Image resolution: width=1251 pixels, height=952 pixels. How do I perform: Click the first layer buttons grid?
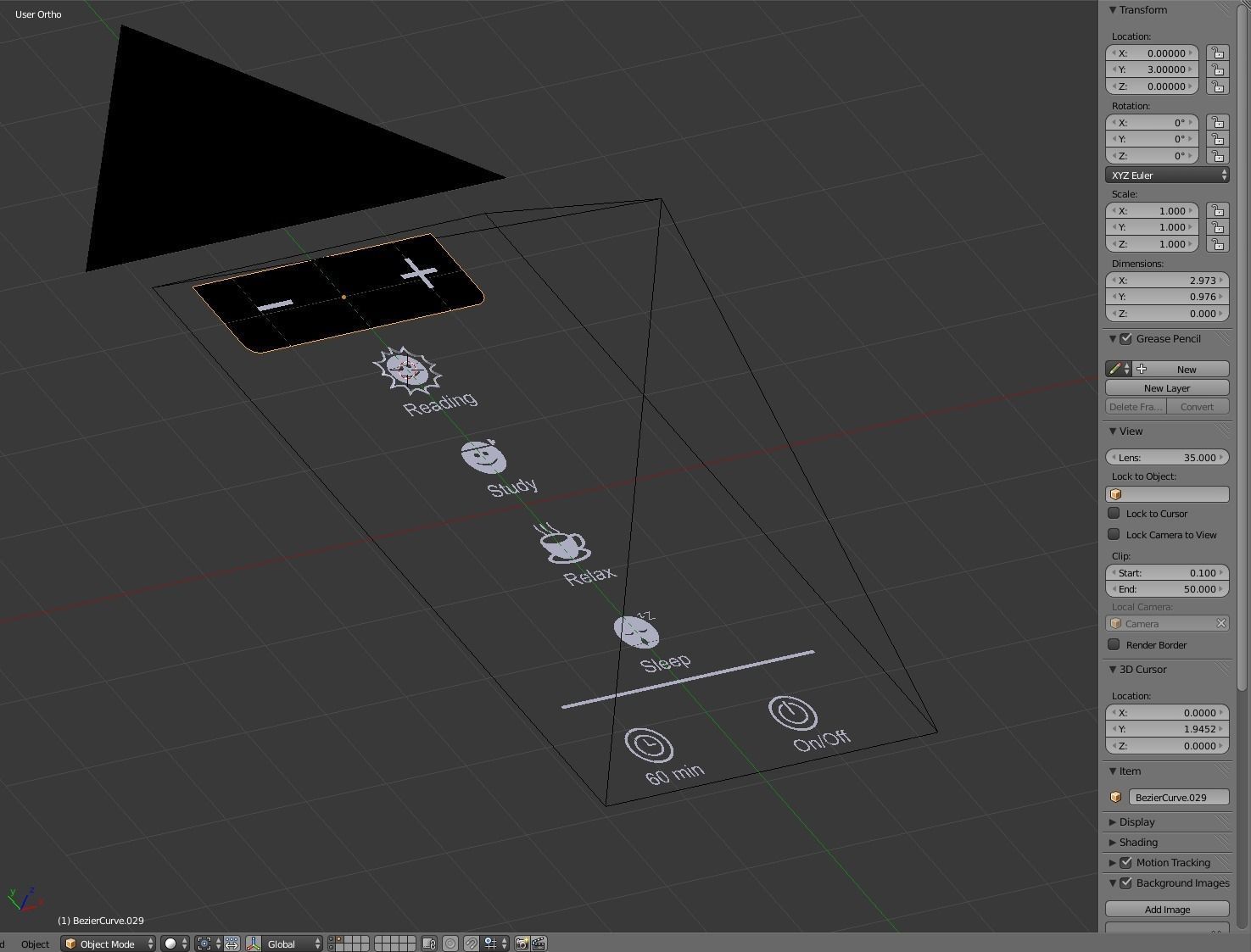click(348, 944)
